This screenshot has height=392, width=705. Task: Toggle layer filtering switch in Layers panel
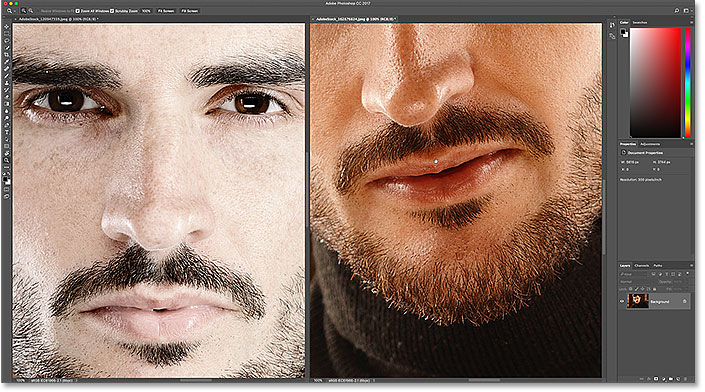pos(687,273)
